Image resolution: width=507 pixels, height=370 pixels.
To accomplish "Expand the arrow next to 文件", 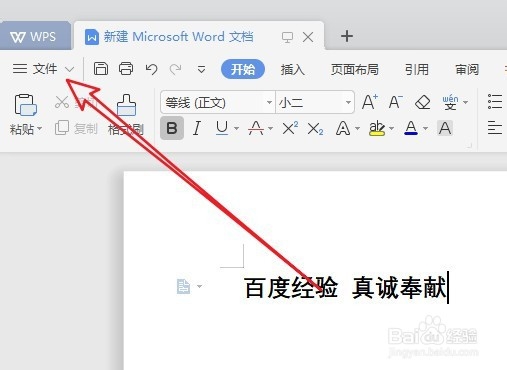I will click(70, 69).
